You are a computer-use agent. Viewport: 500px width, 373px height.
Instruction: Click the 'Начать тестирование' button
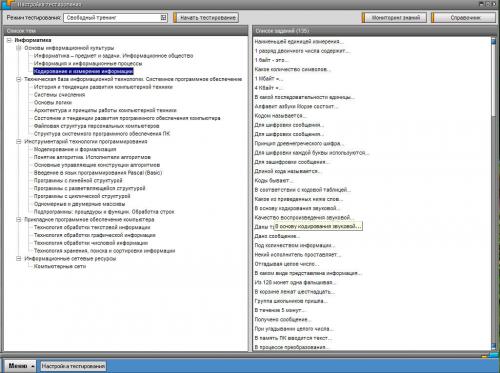pos(206,18)
